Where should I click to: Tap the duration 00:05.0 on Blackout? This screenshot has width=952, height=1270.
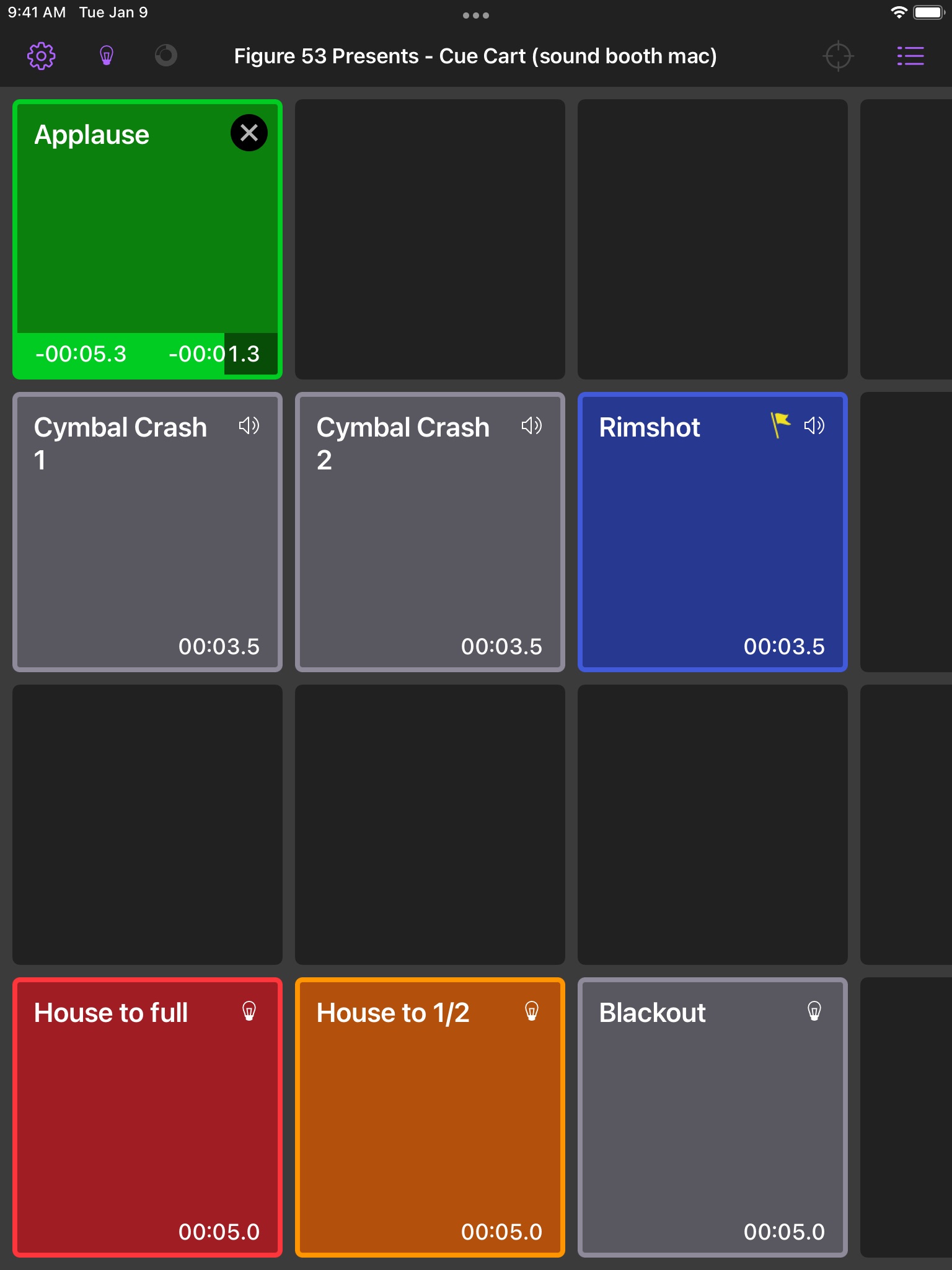click(x=784, y=1232)
